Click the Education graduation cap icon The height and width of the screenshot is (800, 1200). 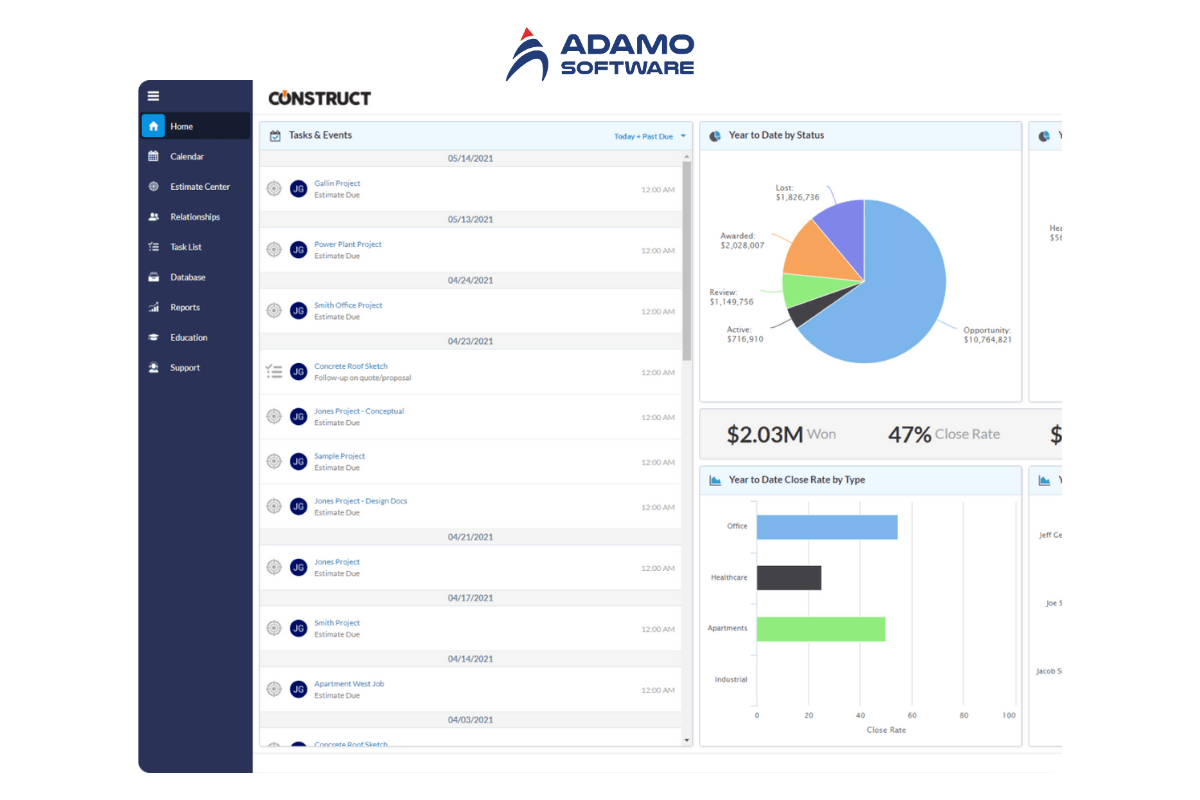pyautogui.click(x=153, y=338)
